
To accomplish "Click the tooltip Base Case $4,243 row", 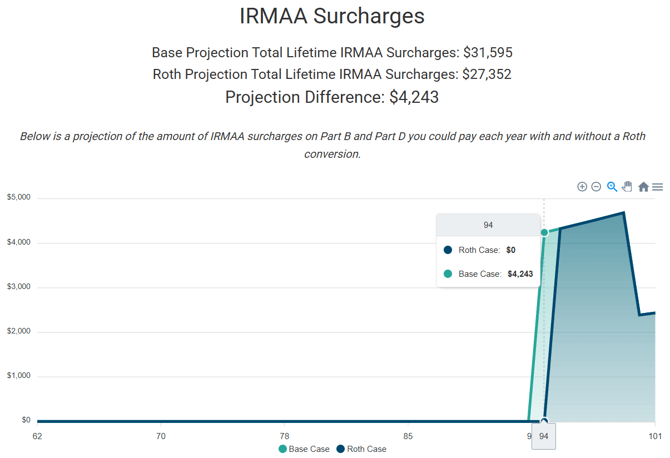I will tap(489, 273).
